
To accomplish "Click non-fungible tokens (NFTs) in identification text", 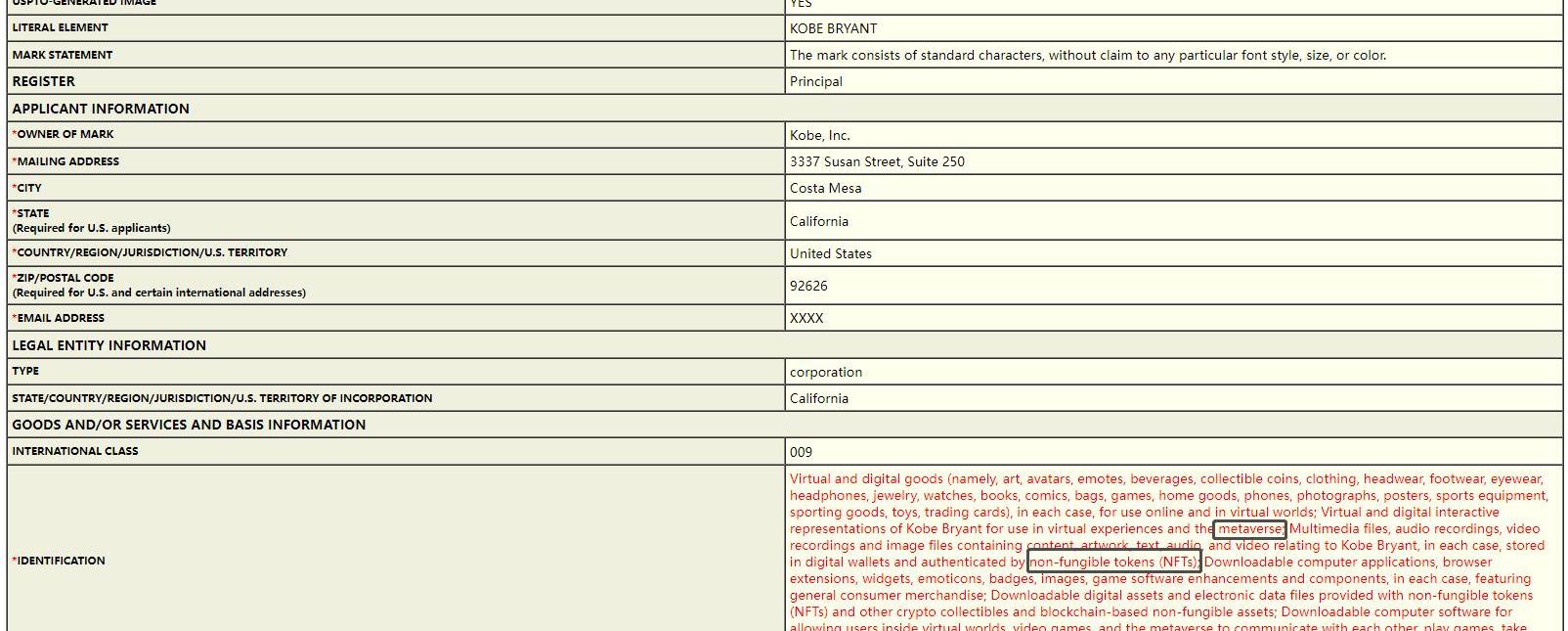I will click(x=1114, y=563).
